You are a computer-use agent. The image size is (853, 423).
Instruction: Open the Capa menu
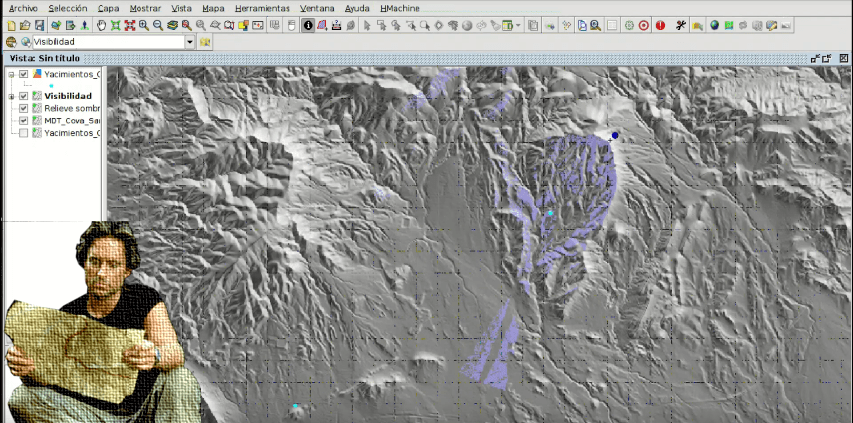tap(108, 8)
